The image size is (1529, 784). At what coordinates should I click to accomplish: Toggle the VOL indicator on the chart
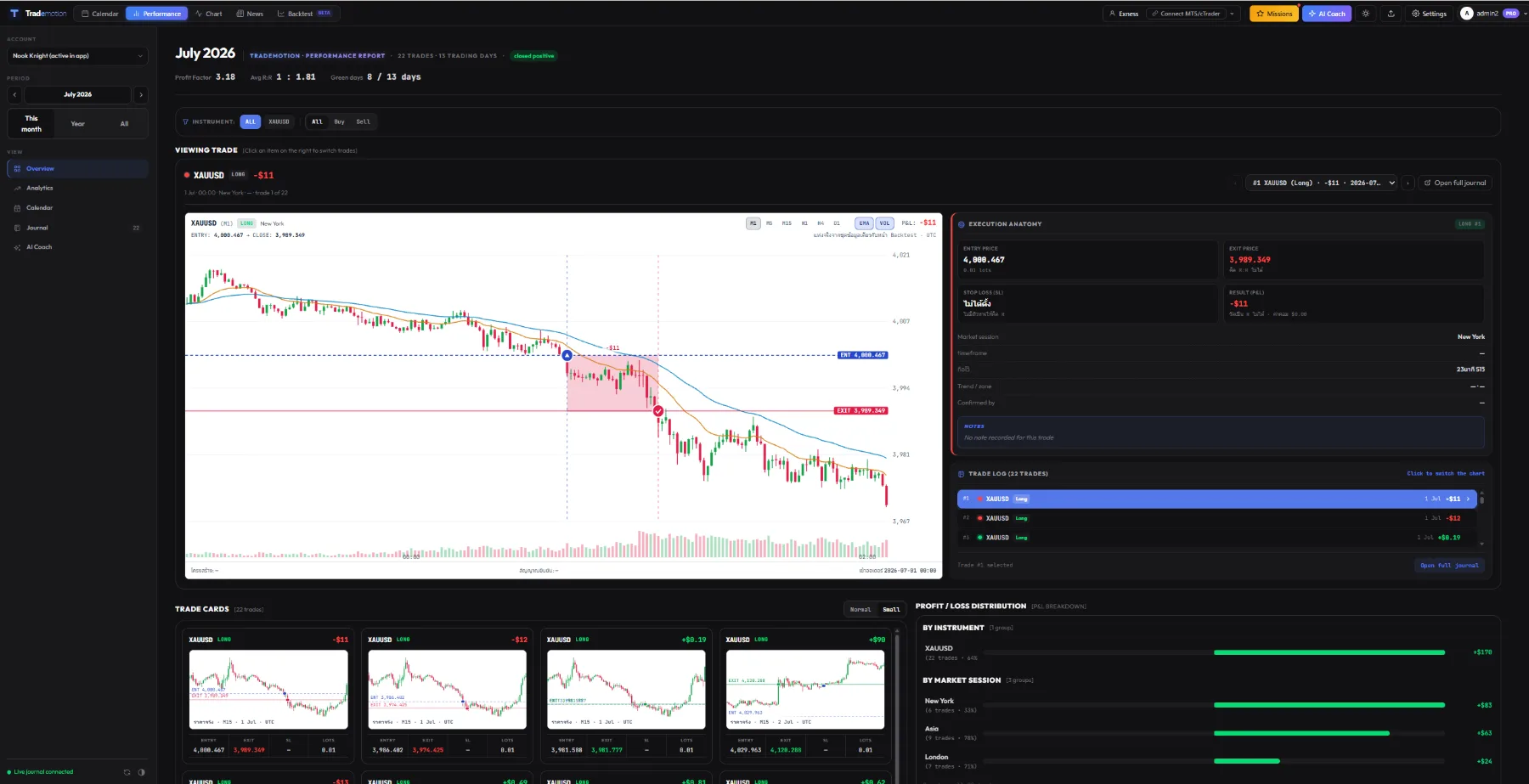[884, 223]
